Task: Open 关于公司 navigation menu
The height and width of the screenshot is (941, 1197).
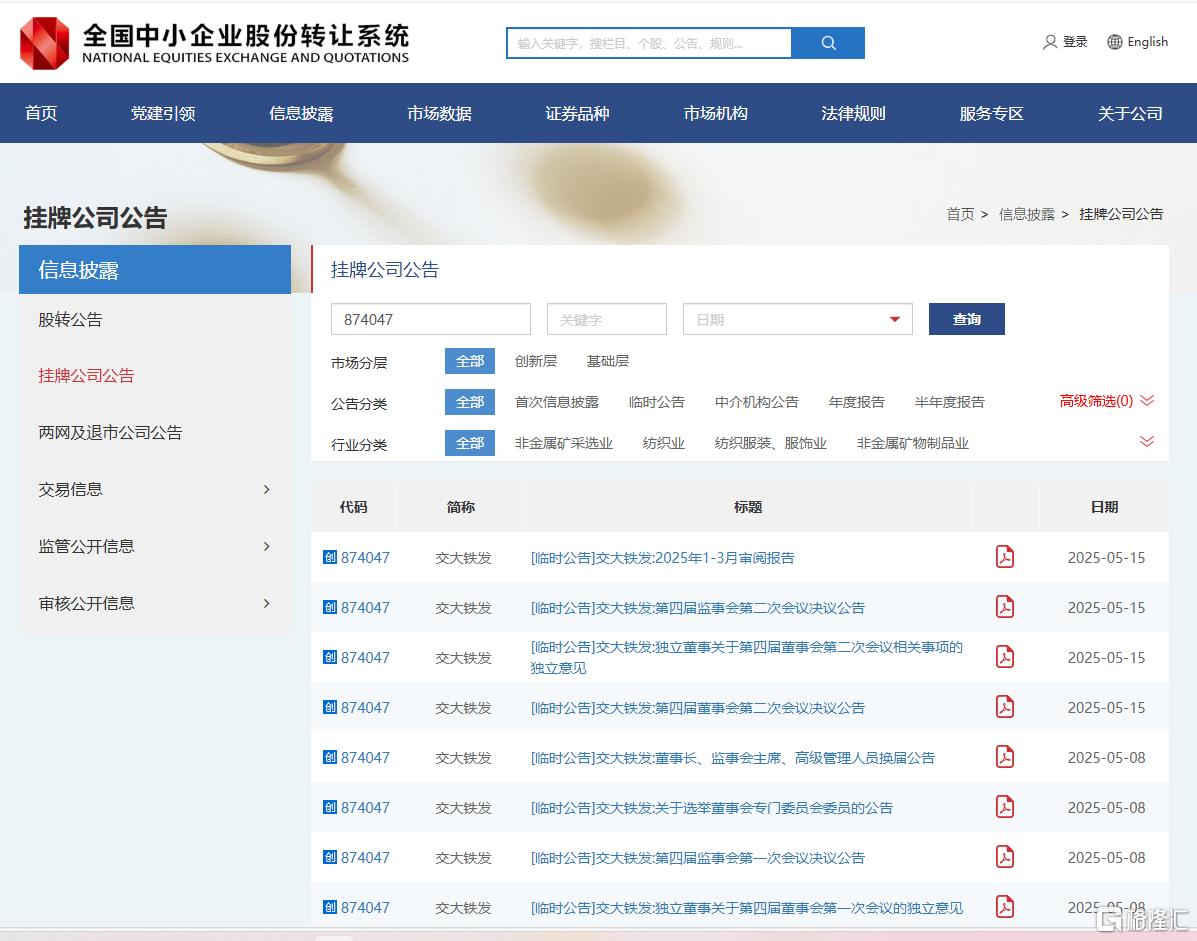Action: tap(1130, 113)
